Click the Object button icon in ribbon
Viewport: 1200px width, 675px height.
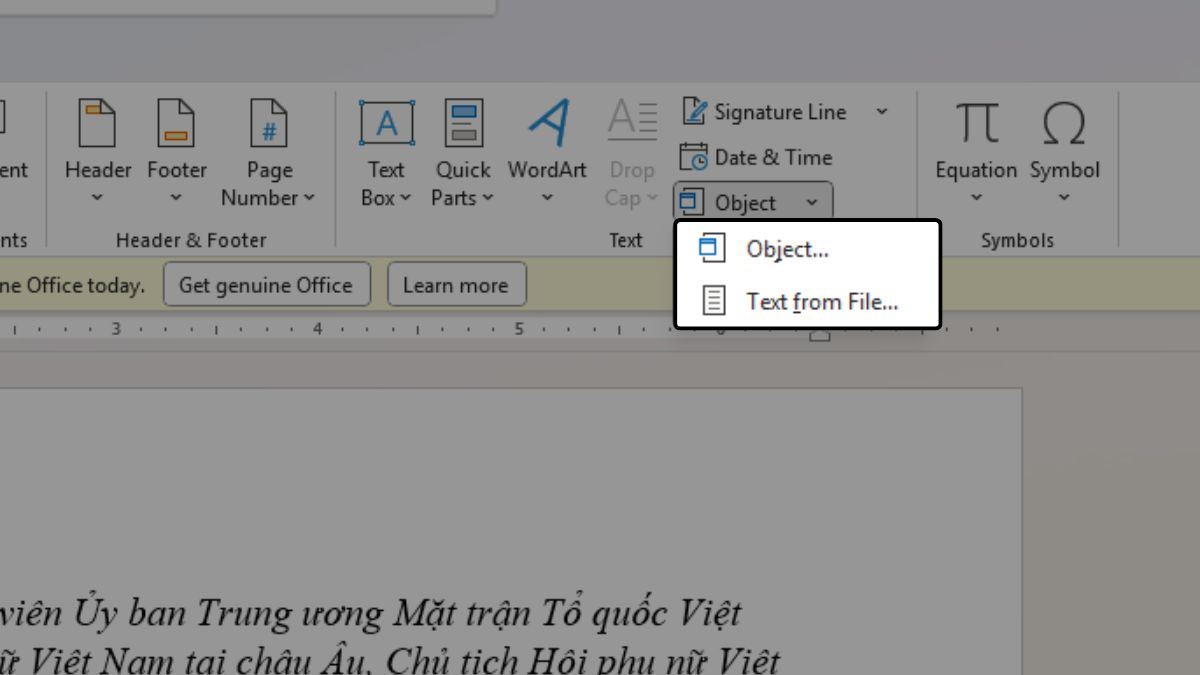click(x=691, y=203)
